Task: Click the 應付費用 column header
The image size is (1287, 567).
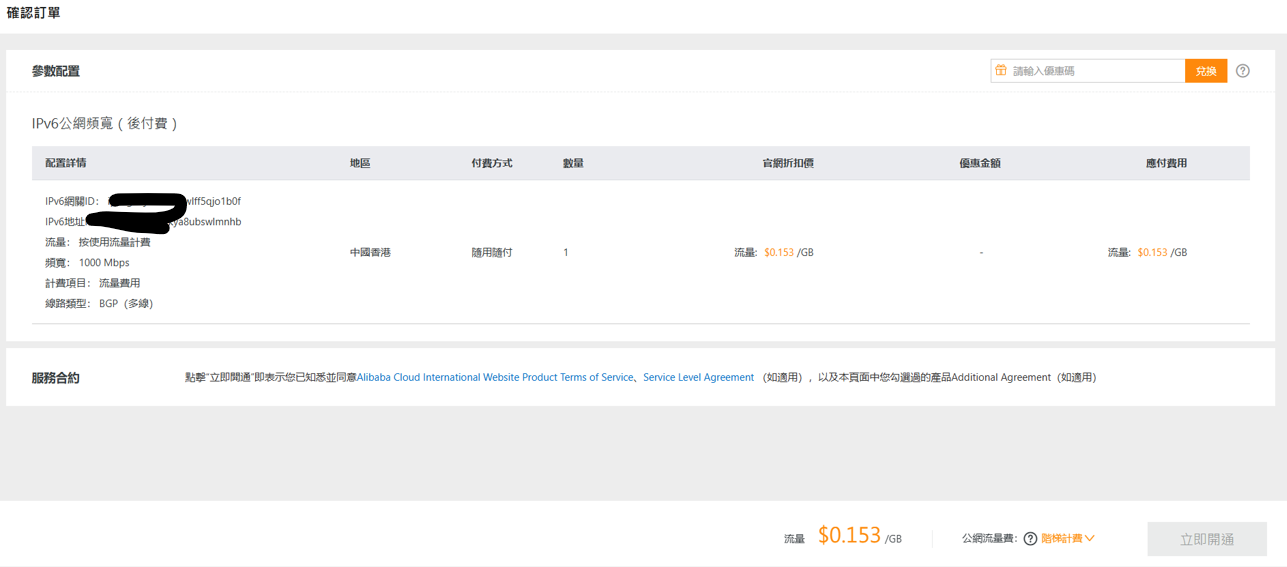Action: 1166,163
